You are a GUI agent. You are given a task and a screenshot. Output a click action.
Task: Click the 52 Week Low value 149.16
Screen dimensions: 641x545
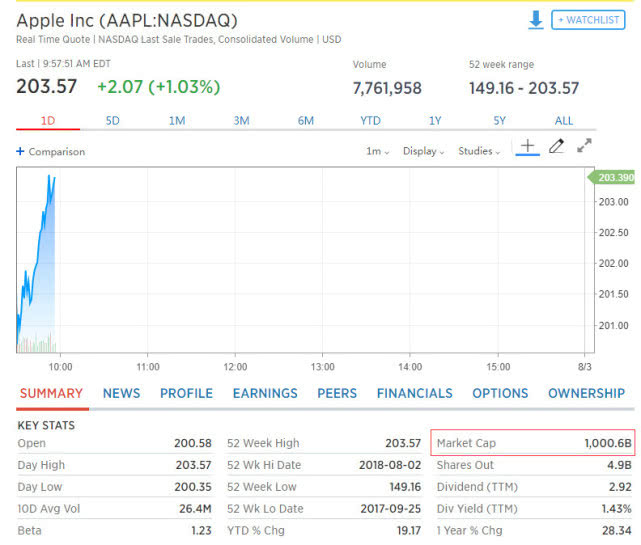tap(405, 487)
